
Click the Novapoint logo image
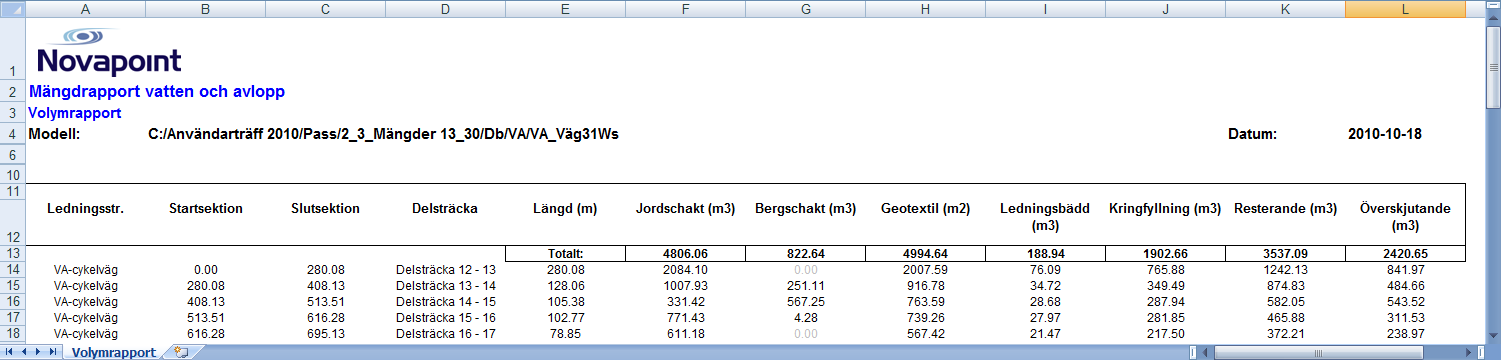point(109,52)
